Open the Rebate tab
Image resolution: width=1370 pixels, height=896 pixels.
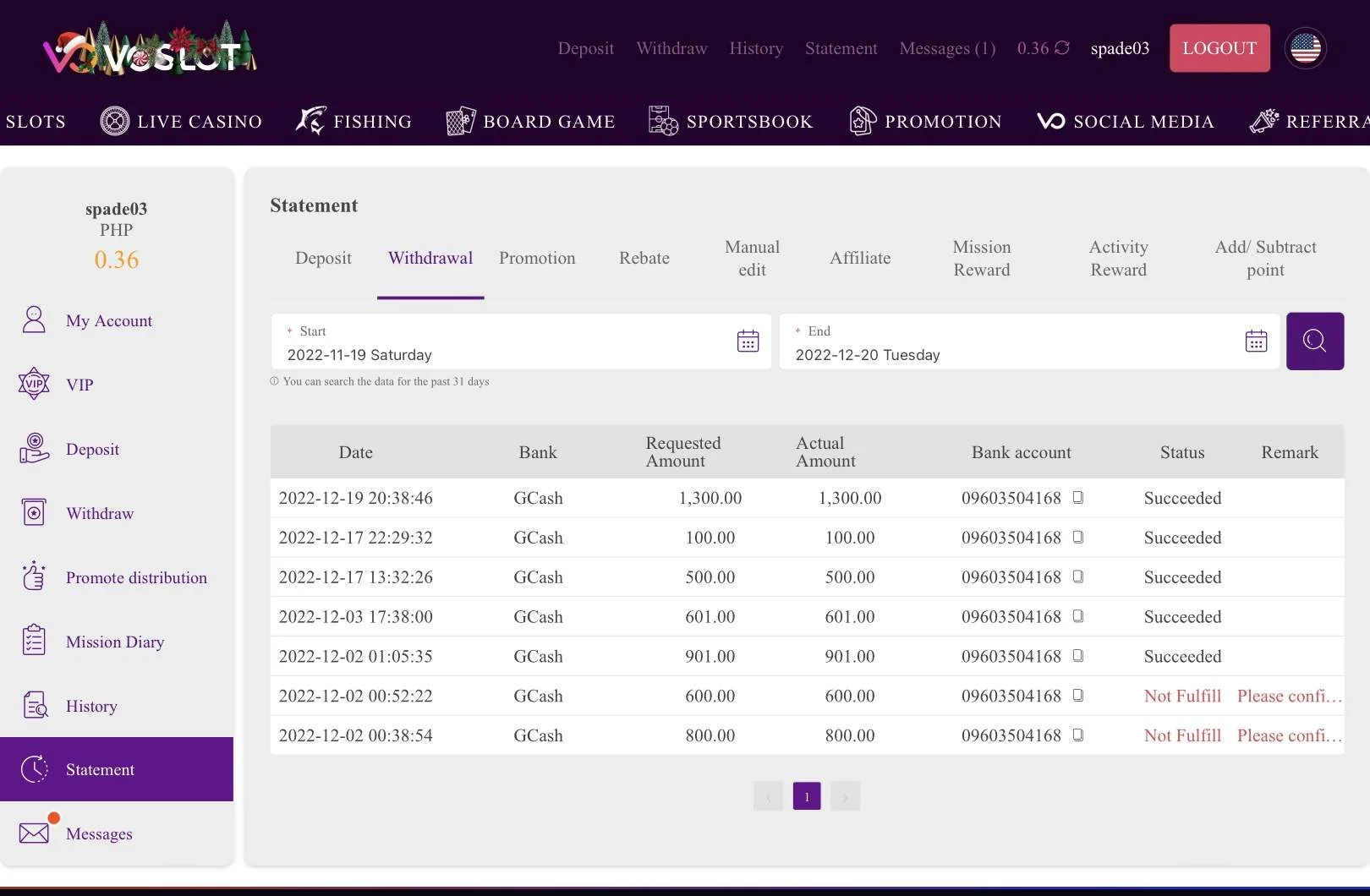(644, 259)
